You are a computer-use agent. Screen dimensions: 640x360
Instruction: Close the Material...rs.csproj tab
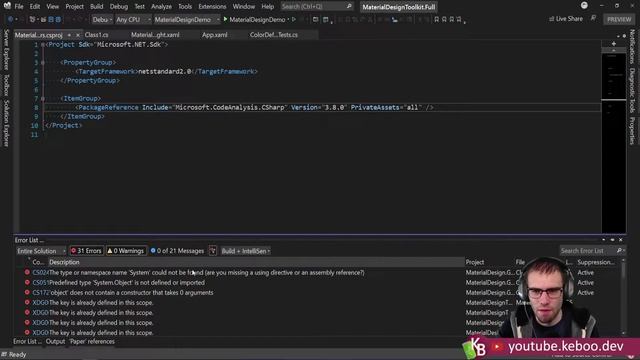tap(78, 35)
